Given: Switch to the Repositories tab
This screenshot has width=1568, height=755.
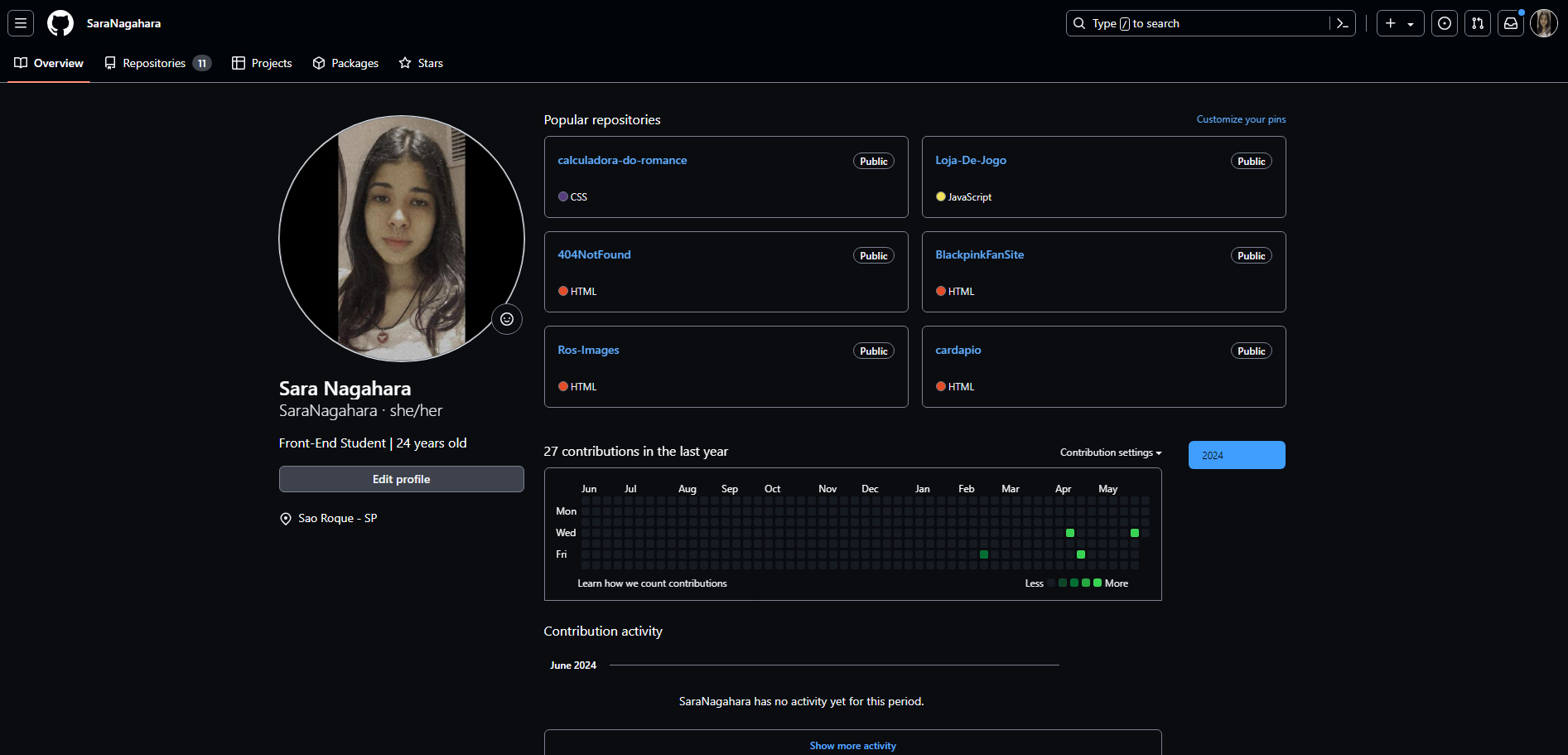Looking at the screenshot, I should 157,63.
